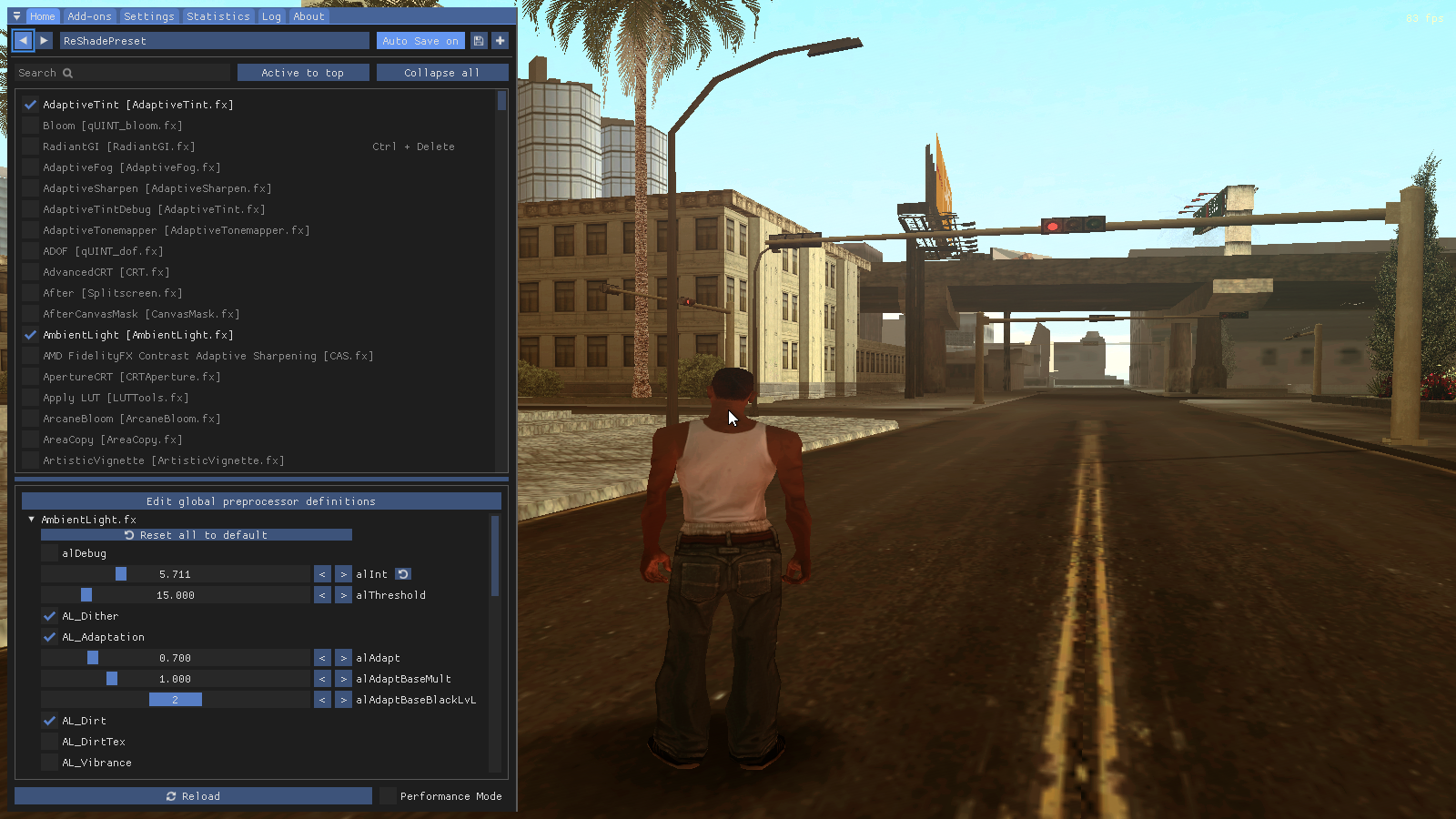The image size is (1456, 819).
Task: Enable the Bloom qUINT_bloom.fx effect
Action: [31, 126]
